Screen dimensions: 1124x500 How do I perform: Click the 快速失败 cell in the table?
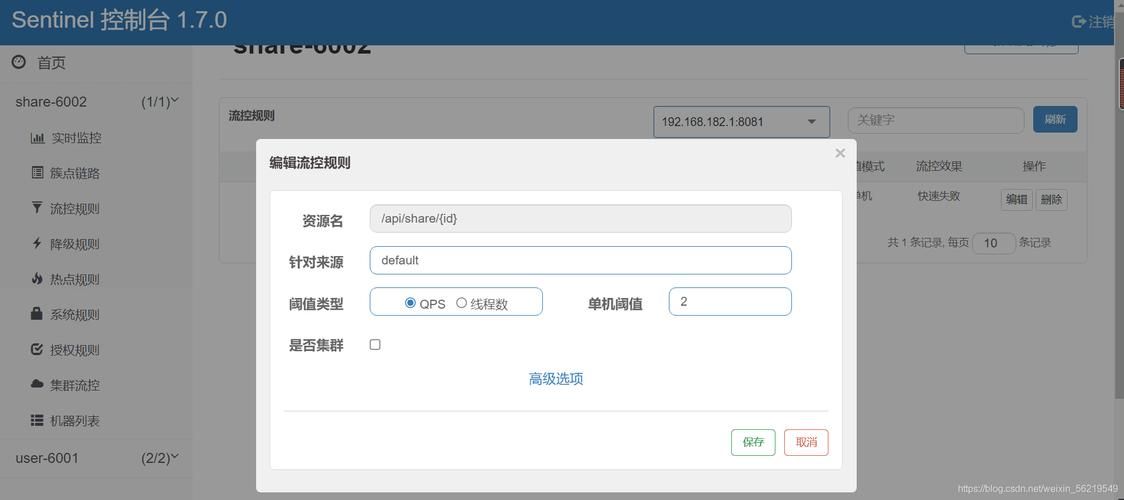pyautogui.click(x=938, y=196)
